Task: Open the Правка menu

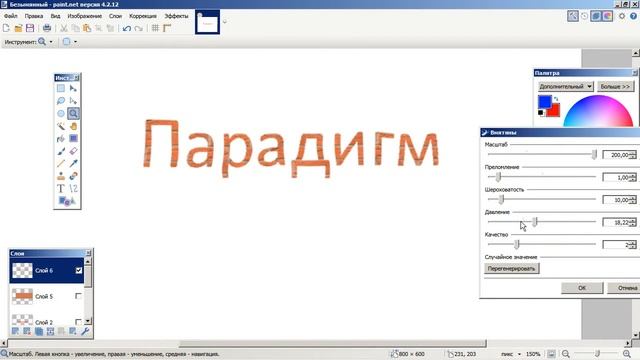Action: pos(33,16)
